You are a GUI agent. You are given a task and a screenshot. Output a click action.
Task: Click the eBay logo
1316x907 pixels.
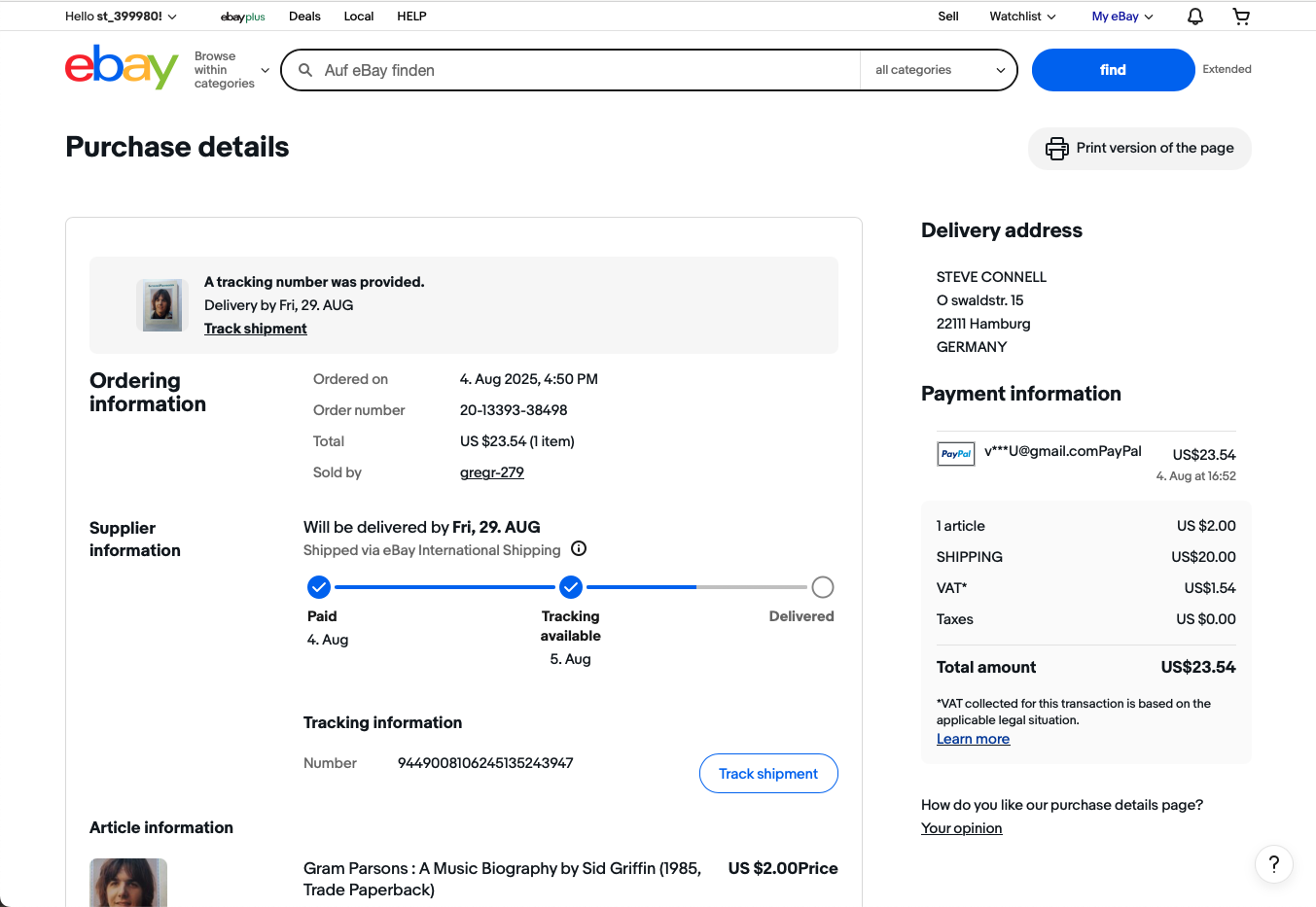pyautogui.click(x=122, y=67)
